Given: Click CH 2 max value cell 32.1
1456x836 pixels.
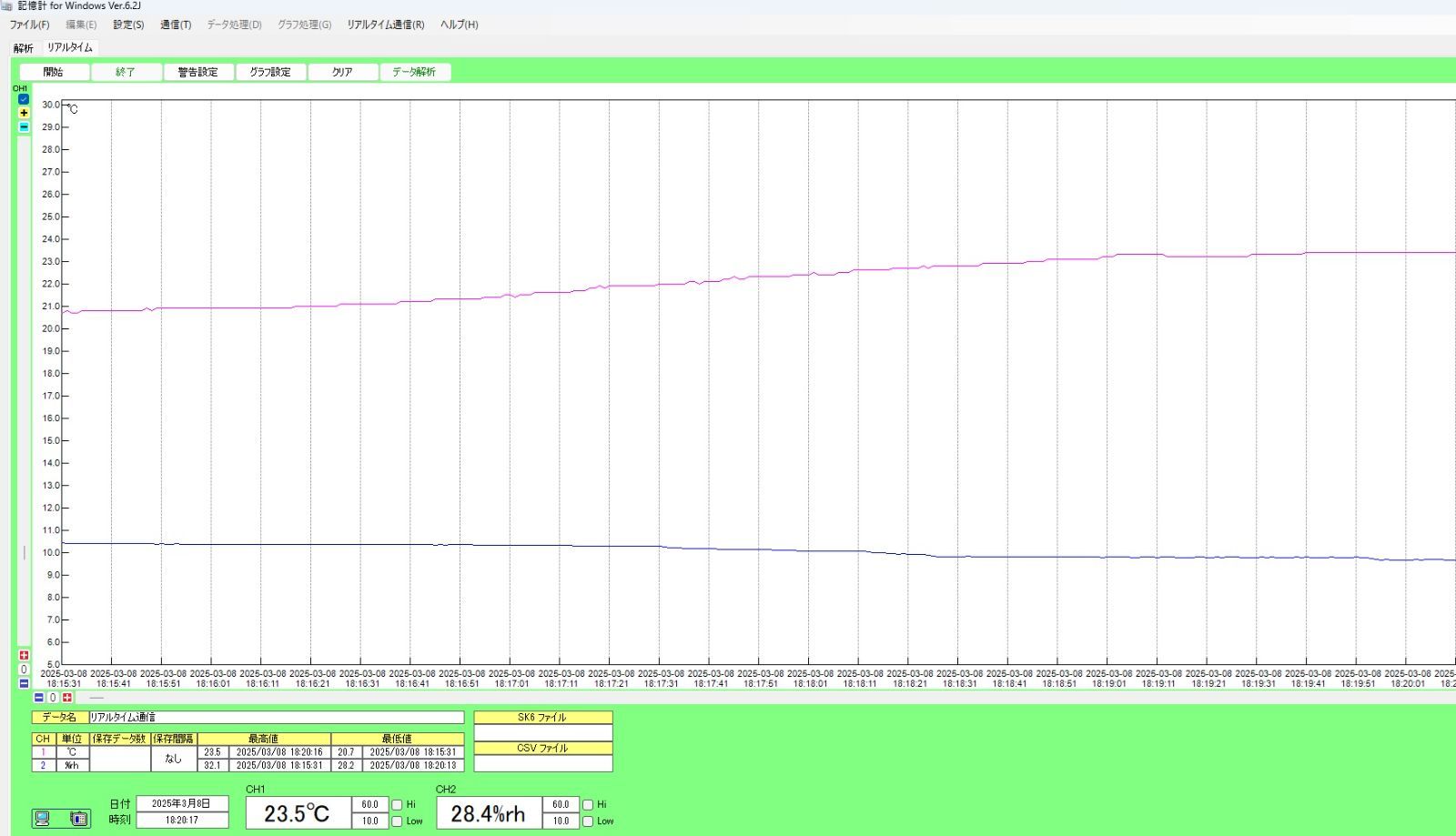Looking at the screenshot, I should tap(212, 766).
